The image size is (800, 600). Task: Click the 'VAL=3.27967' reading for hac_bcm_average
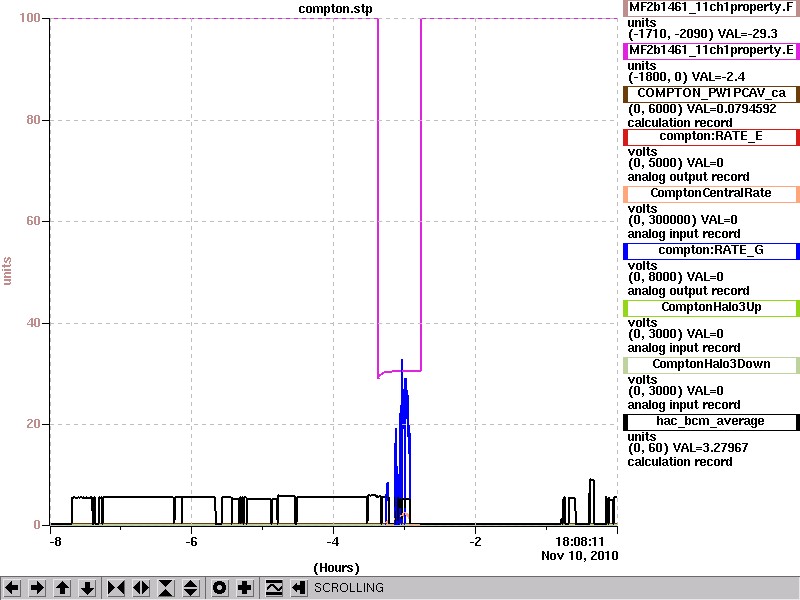tap(710, 448)
